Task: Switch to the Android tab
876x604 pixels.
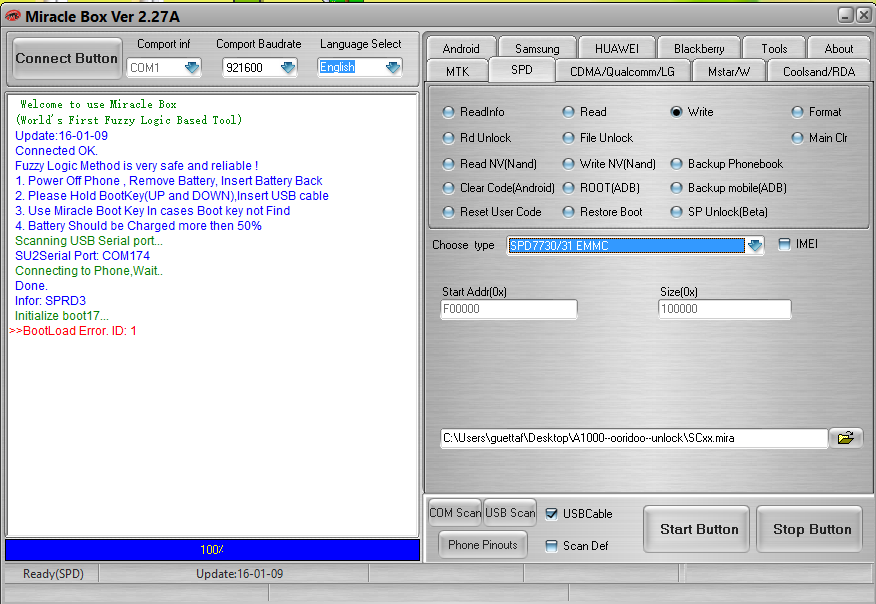Action: click(461, 49)
